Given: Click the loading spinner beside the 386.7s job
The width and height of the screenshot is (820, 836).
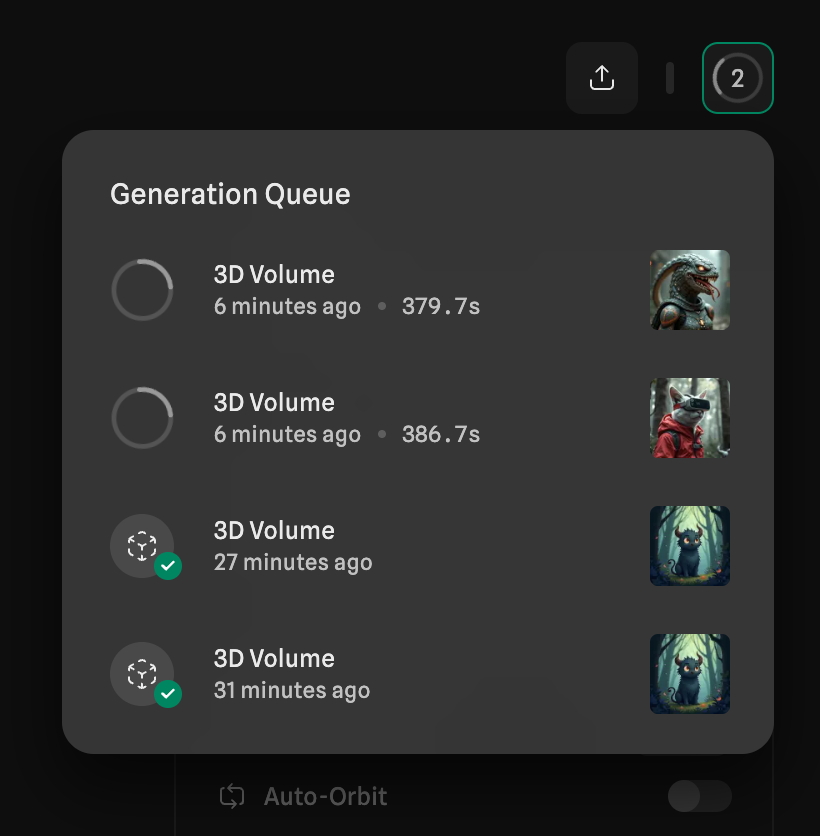Looking at the screenshot, I should [142, 418].
